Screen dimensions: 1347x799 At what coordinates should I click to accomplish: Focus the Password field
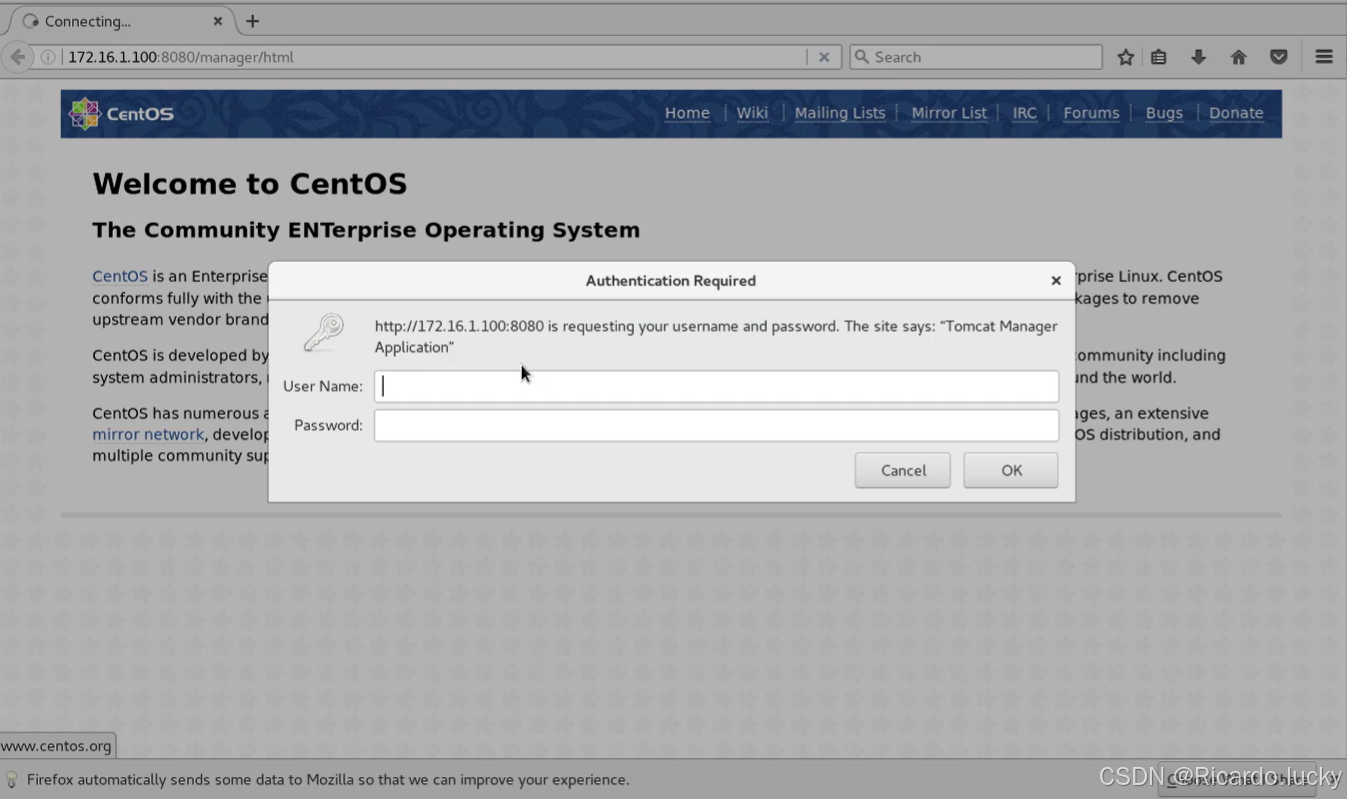[x=716, y=425]
